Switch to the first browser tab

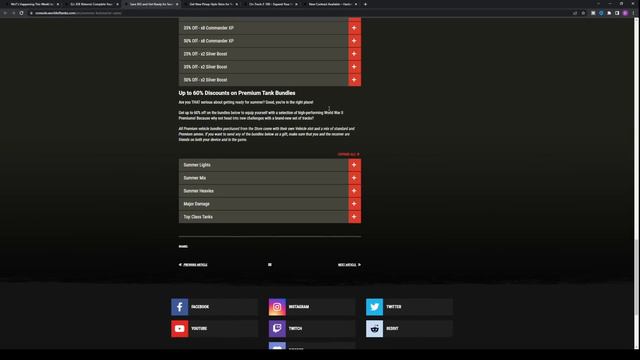pyautogui.click(x=33, y=4)
